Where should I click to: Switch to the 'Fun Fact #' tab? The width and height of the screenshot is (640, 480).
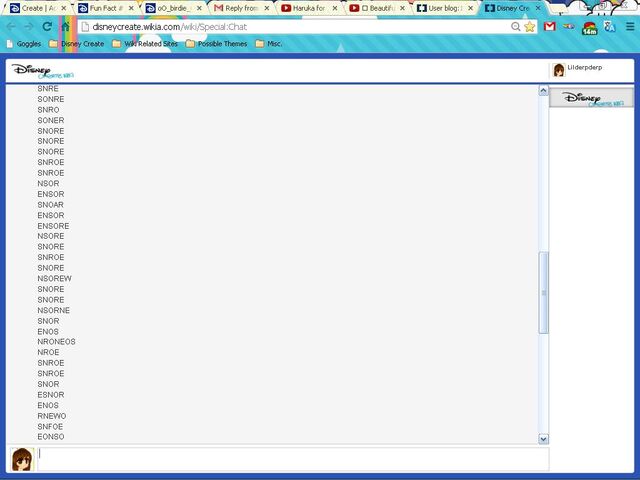click(104, 8)
